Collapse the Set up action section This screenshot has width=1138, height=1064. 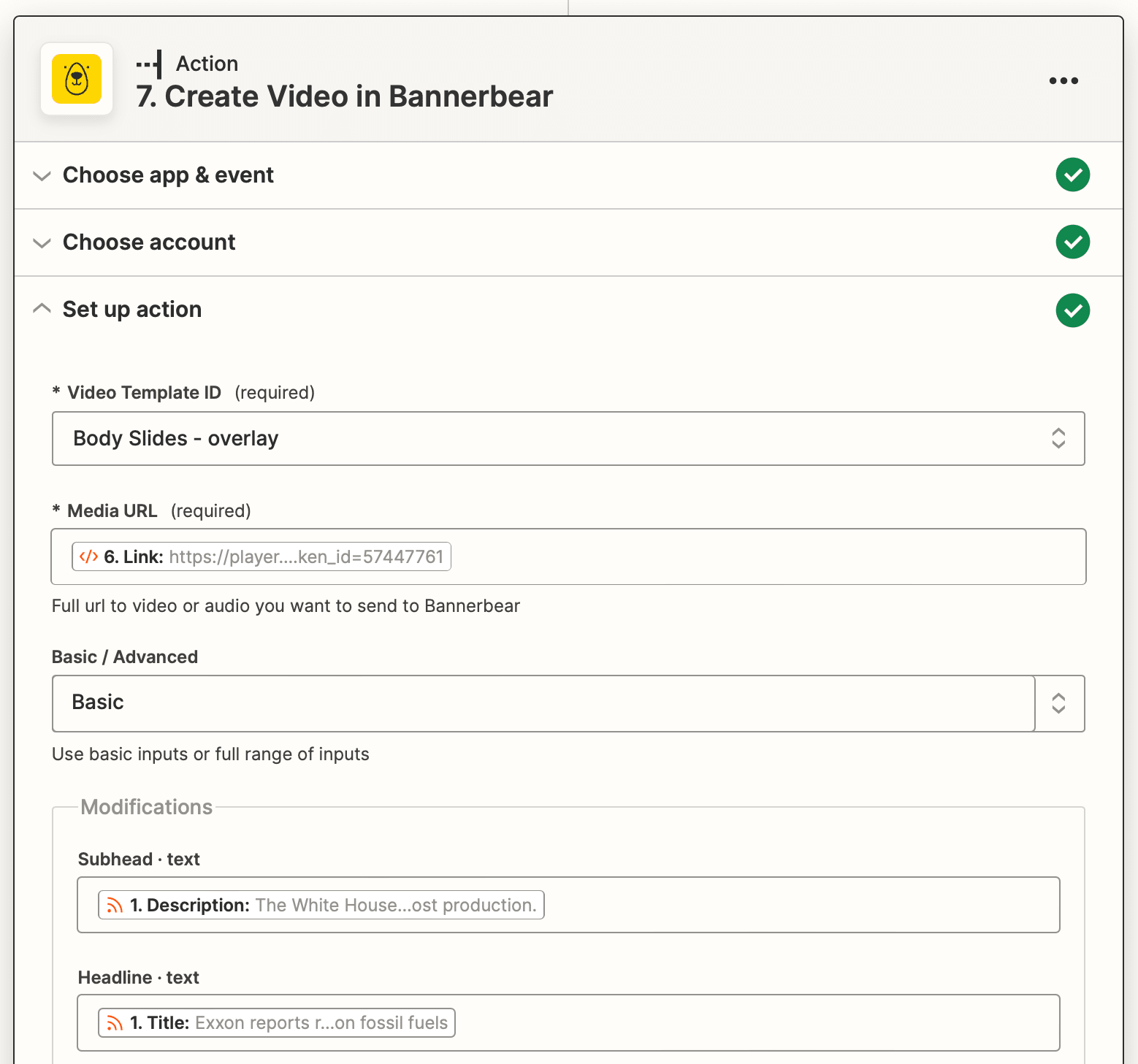click(x=568, y=310)
